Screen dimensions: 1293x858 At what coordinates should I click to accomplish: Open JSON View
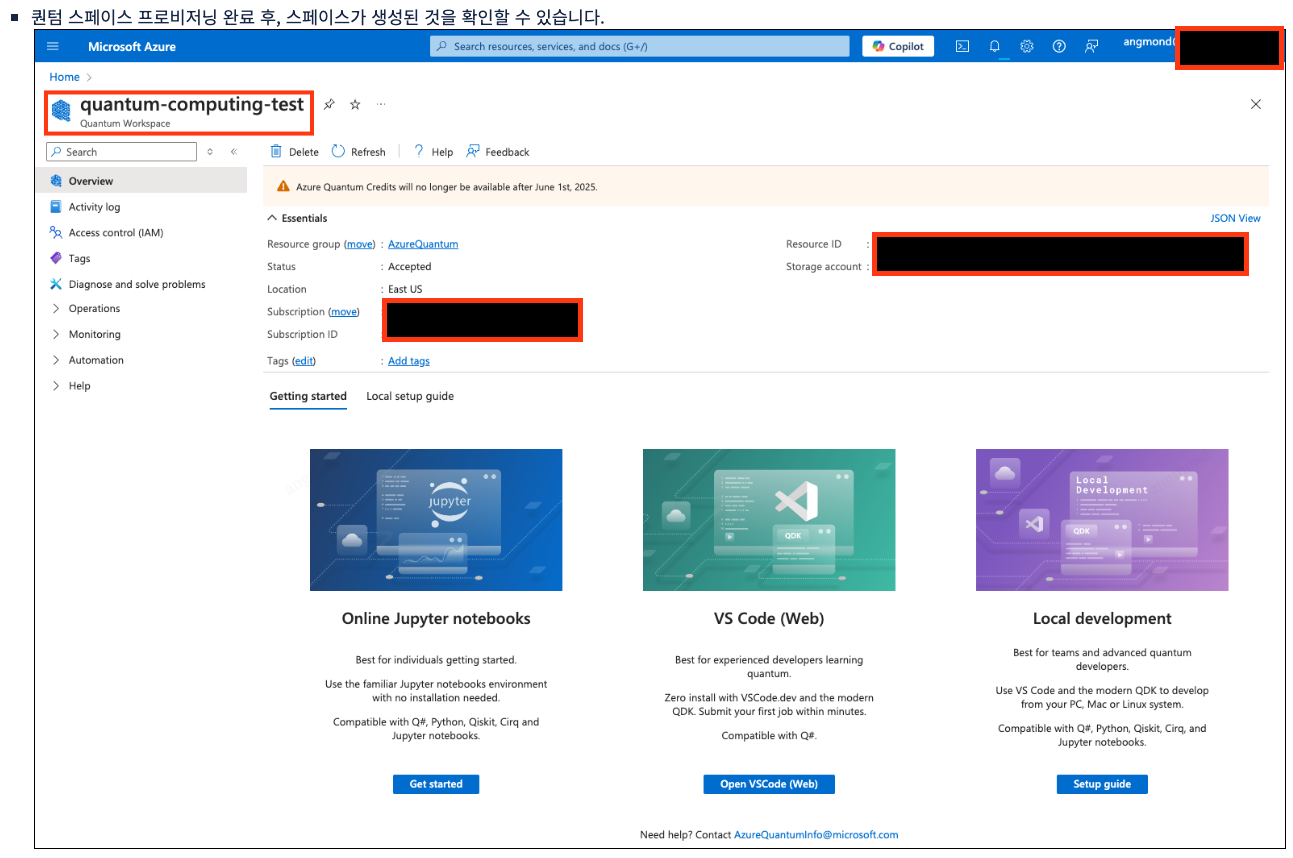click(x=1236, y=218)
